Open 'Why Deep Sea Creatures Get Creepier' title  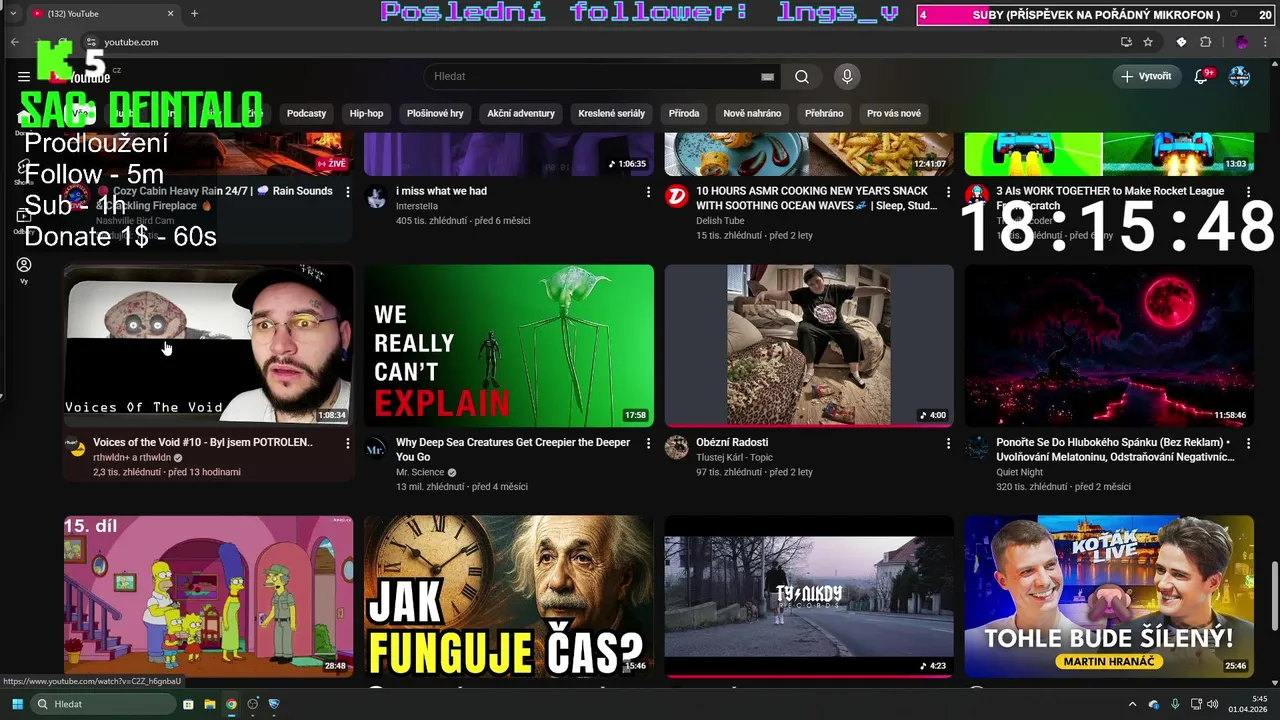513,449
